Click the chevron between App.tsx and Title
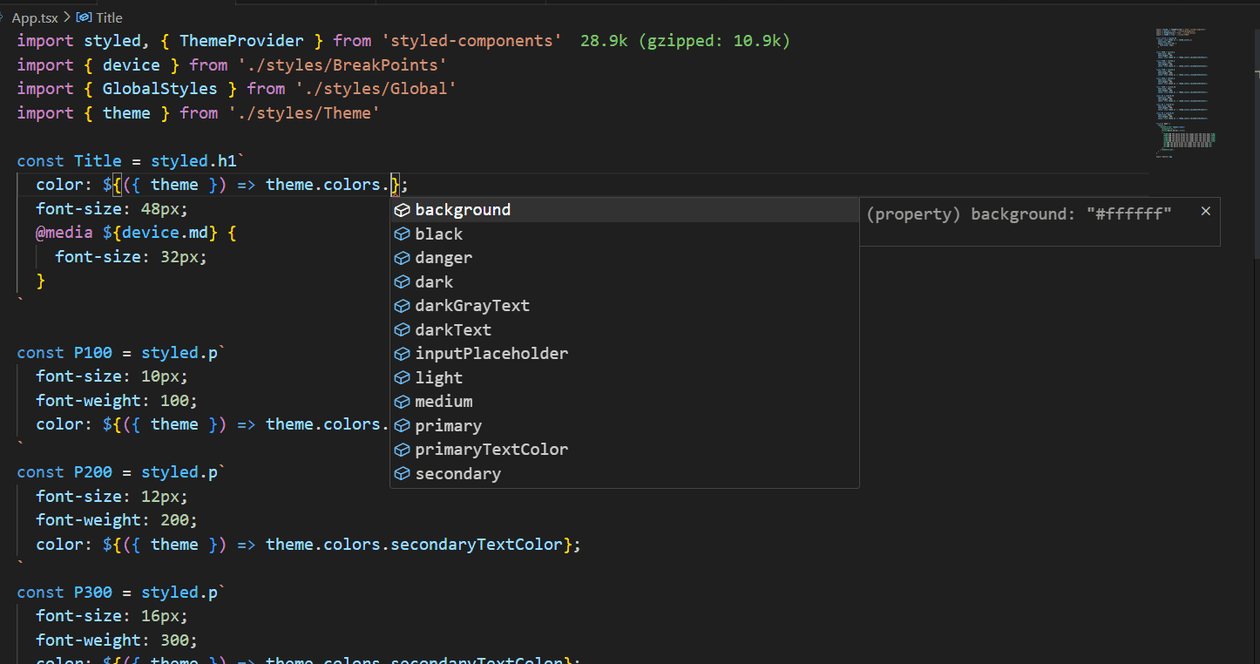This screenshot has height=664, width=1260. pyautogui.click(x=66, y=18)
